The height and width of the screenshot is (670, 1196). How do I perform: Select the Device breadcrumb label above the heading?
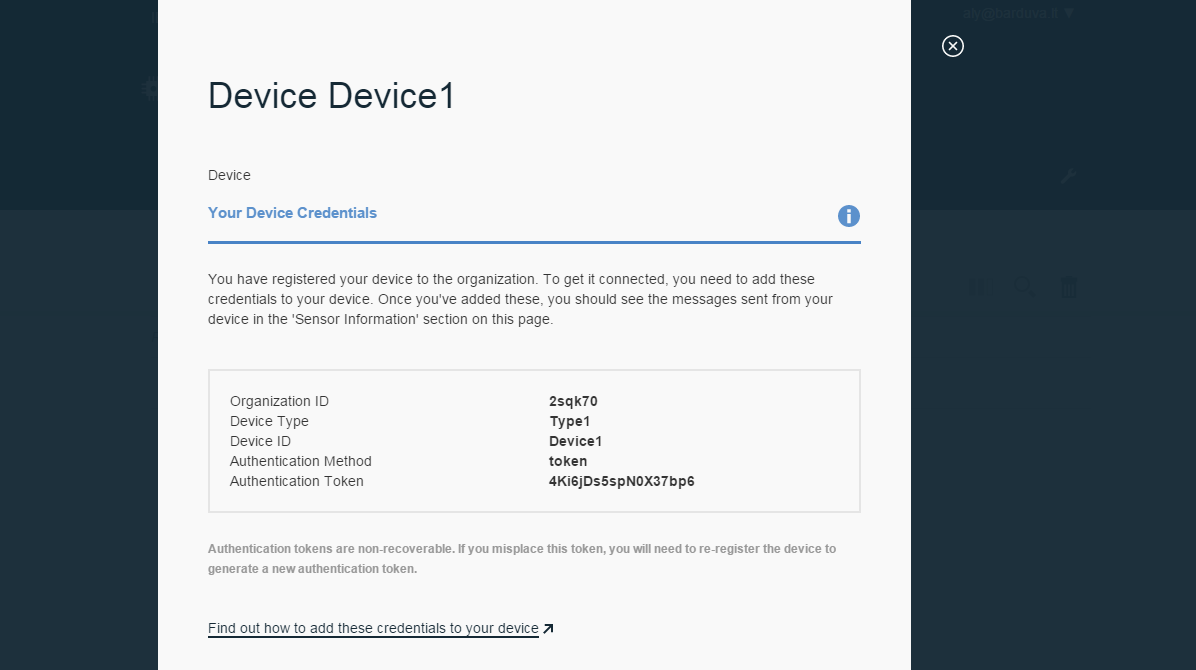[x=229, y=175]
